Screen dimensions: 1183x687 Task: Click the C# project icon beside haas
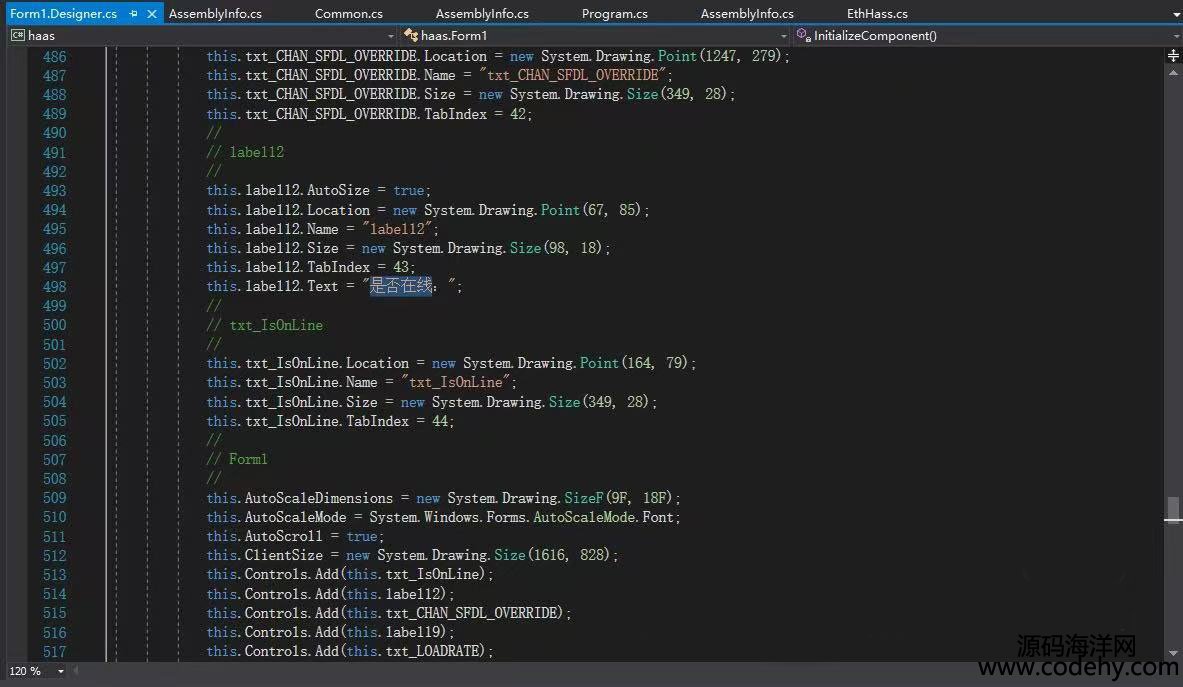click(17, 35)
